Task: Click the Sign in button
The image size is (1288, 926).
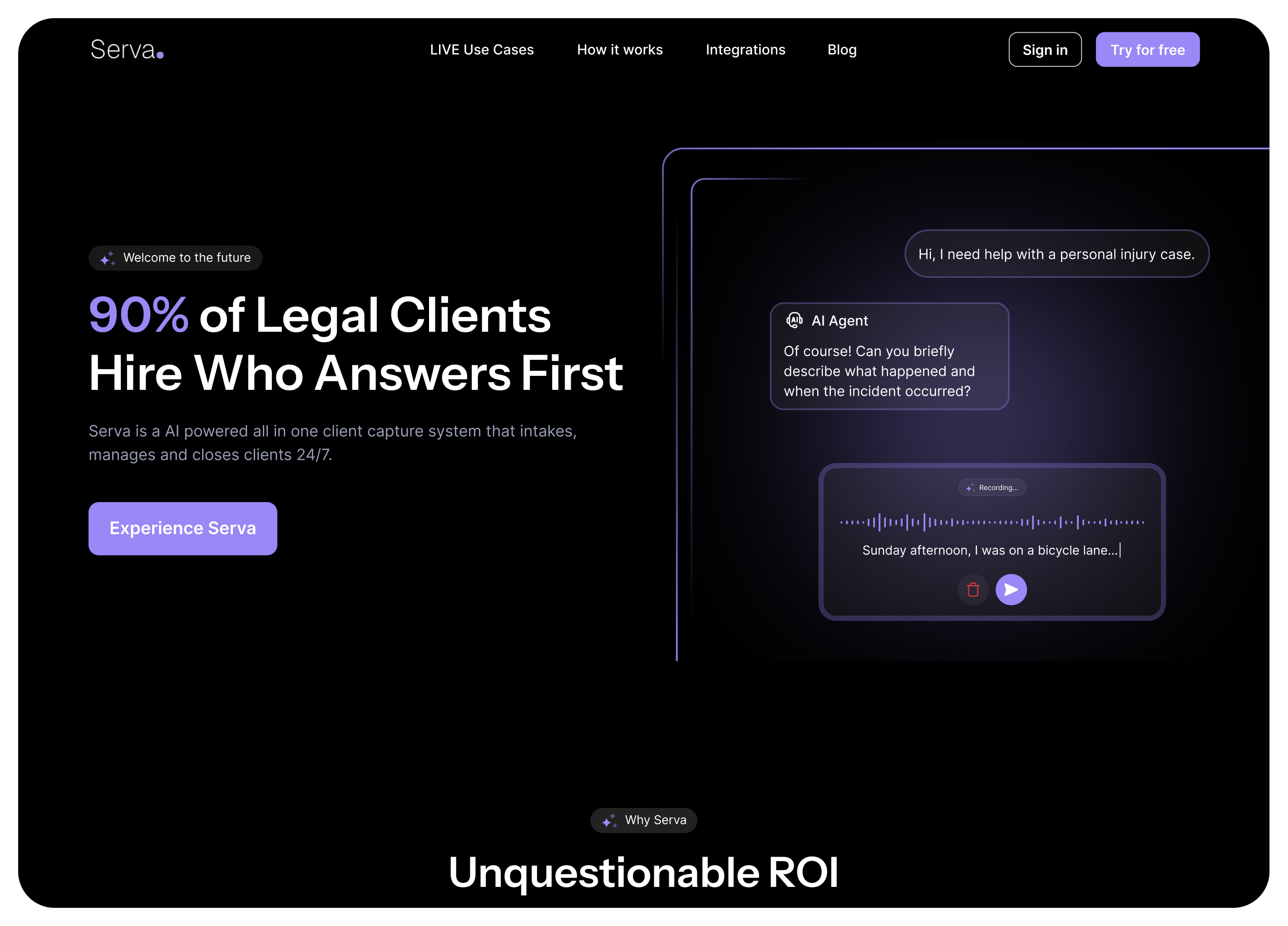Action: pos(1044,50)
